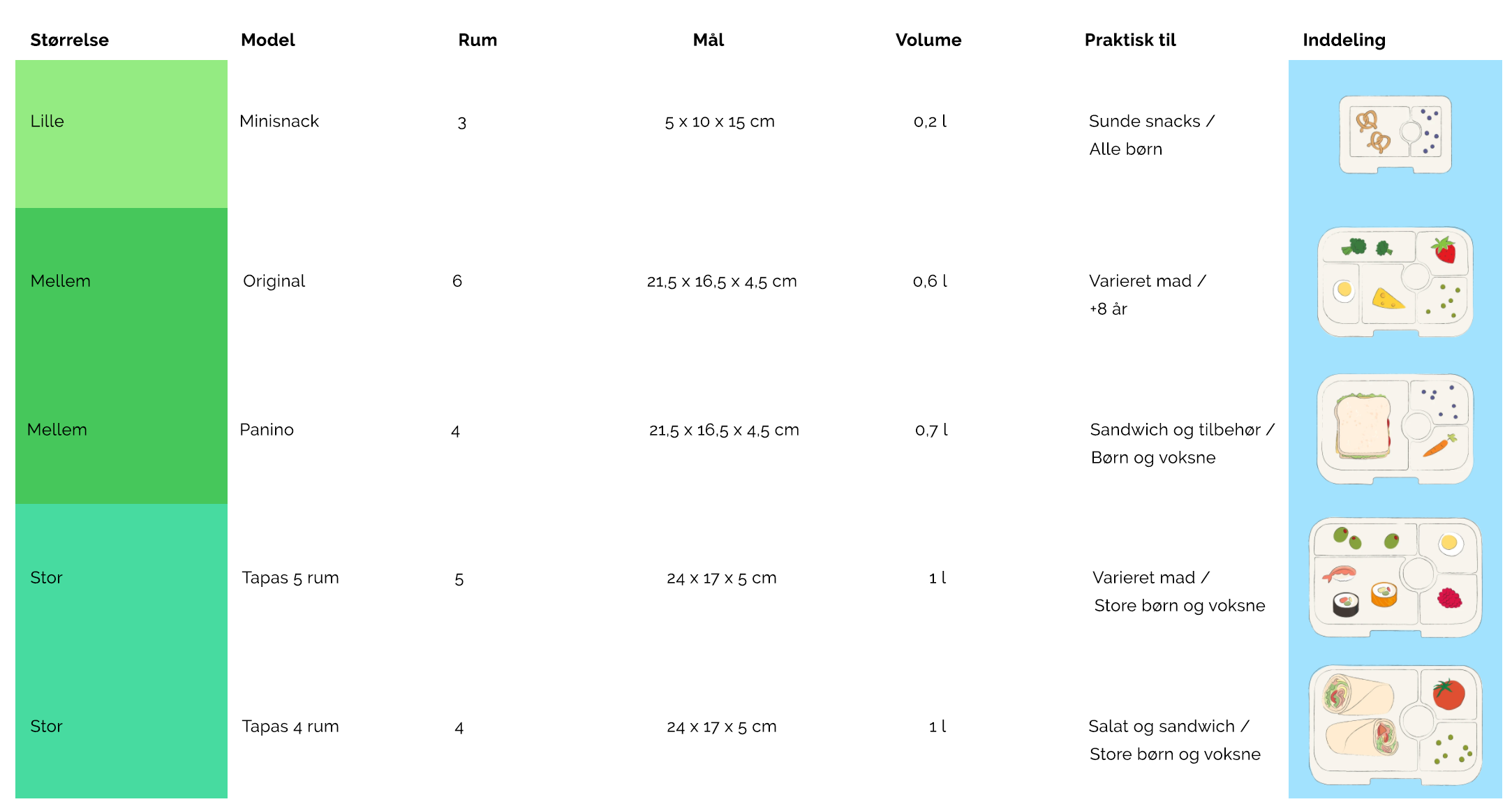This screenshot has width=1512, height=804.
Task: Click the light green Lille size cell
Action: click(121, 134)
